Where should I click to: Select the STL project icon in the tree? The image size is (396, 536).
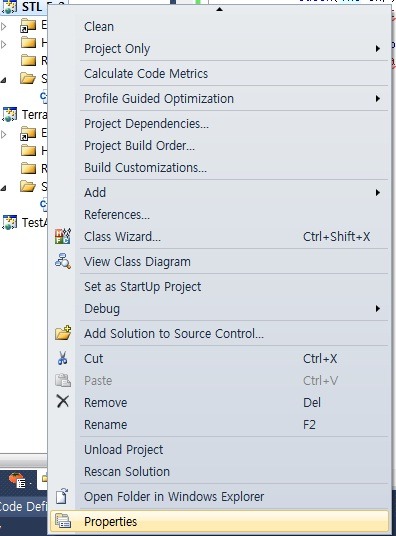pos(9,7)
